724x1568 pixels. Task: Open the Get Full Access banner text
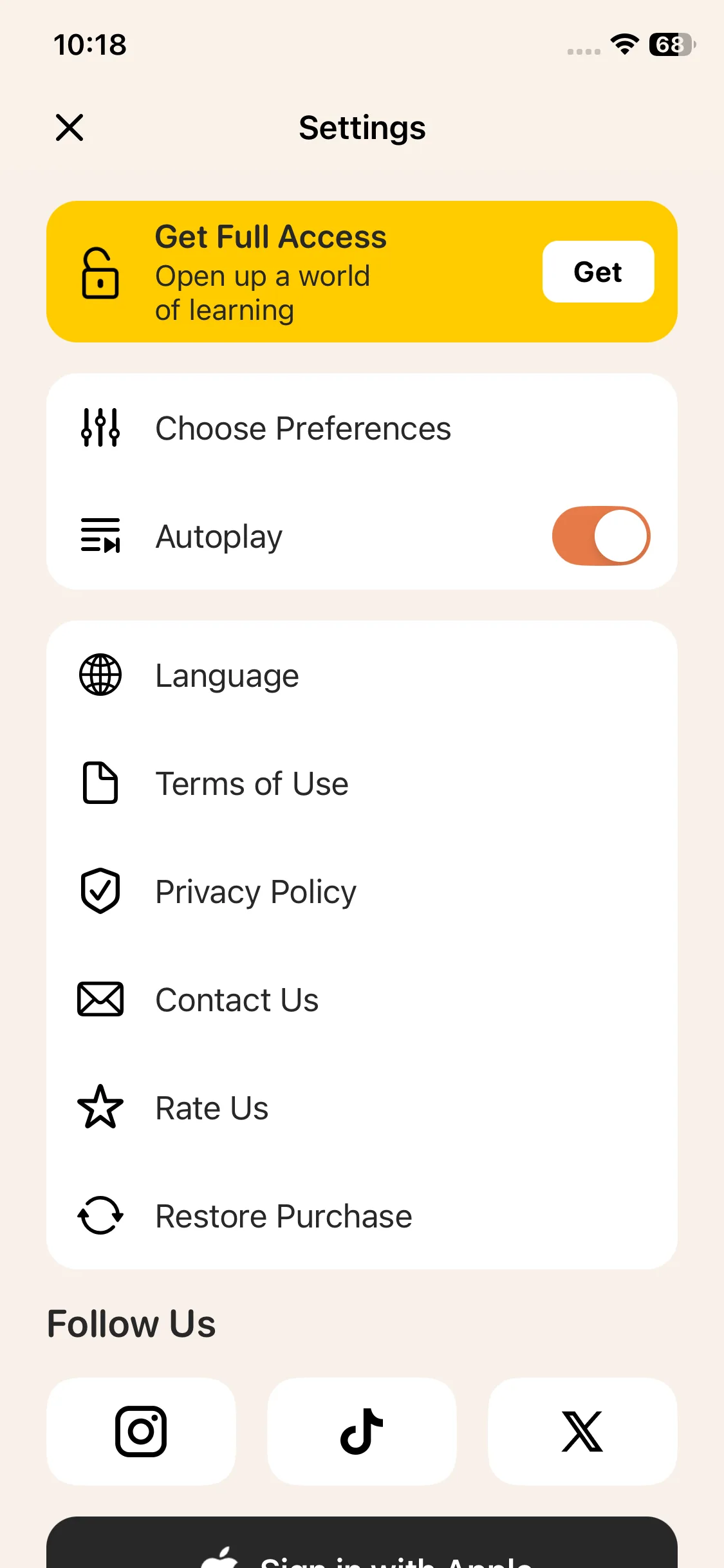(270, 272)
